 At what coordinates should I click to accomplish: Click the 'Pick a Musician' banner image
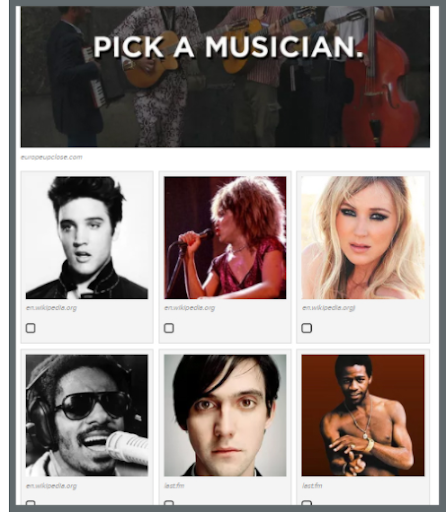225,77
